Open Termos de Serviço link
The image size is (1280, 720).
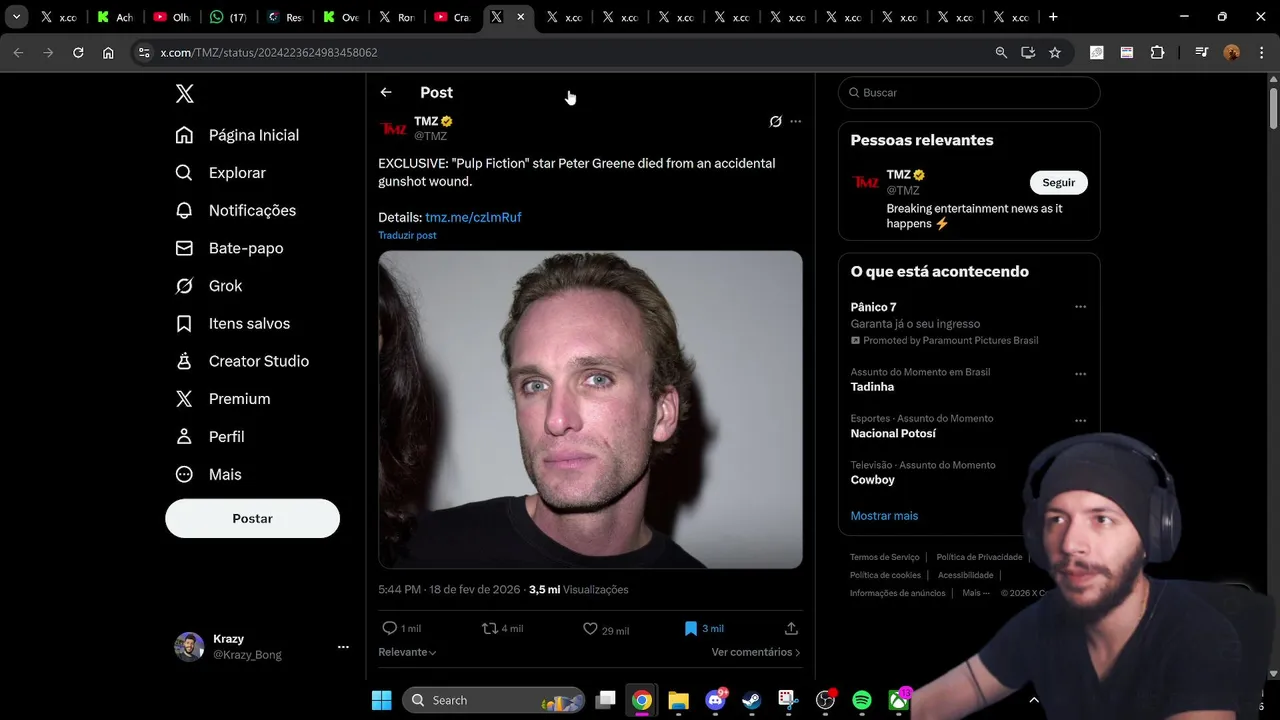(x=884, y=557)
